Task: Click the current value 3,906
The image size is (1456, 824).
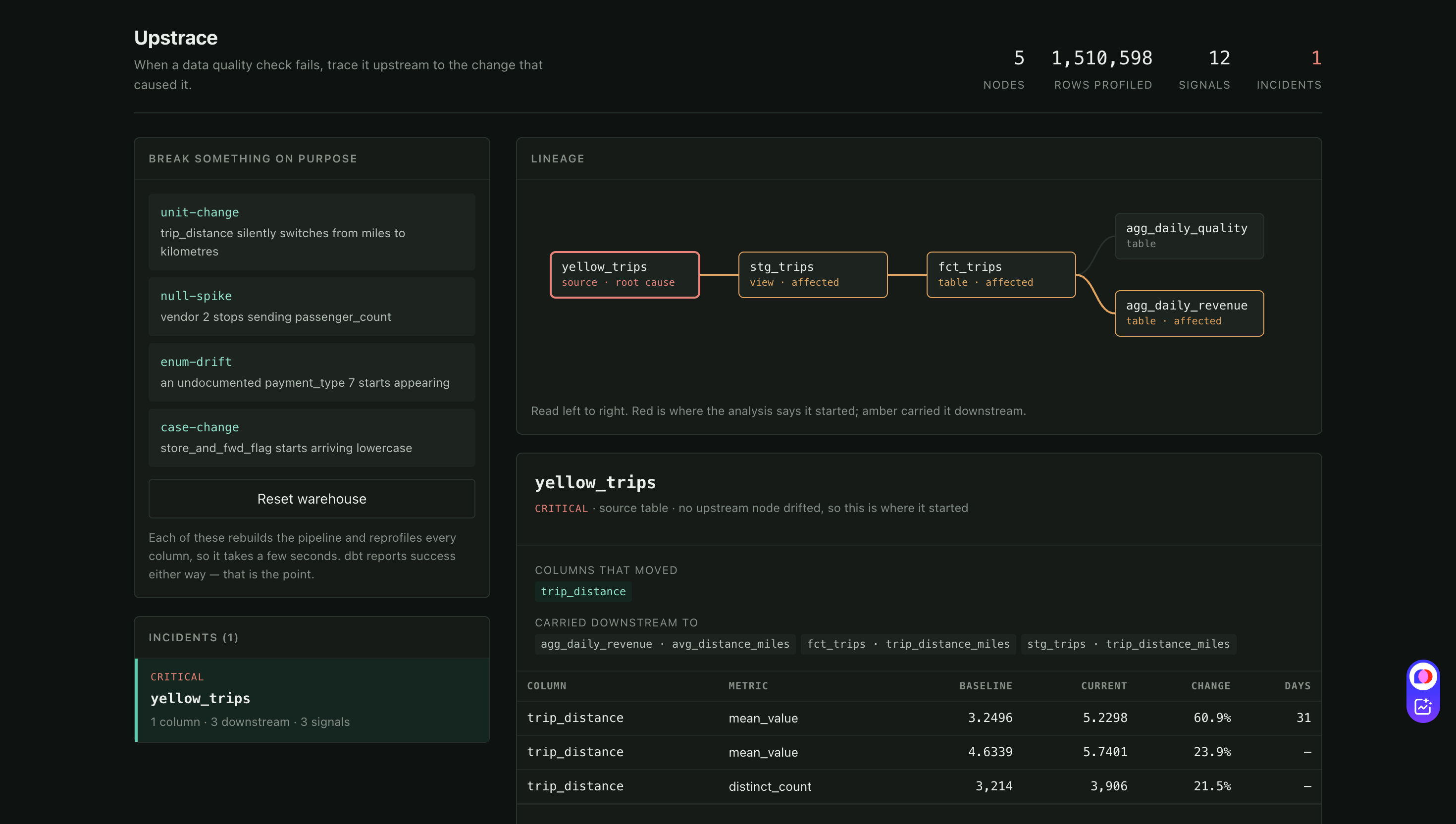Action: (1109, 786)
